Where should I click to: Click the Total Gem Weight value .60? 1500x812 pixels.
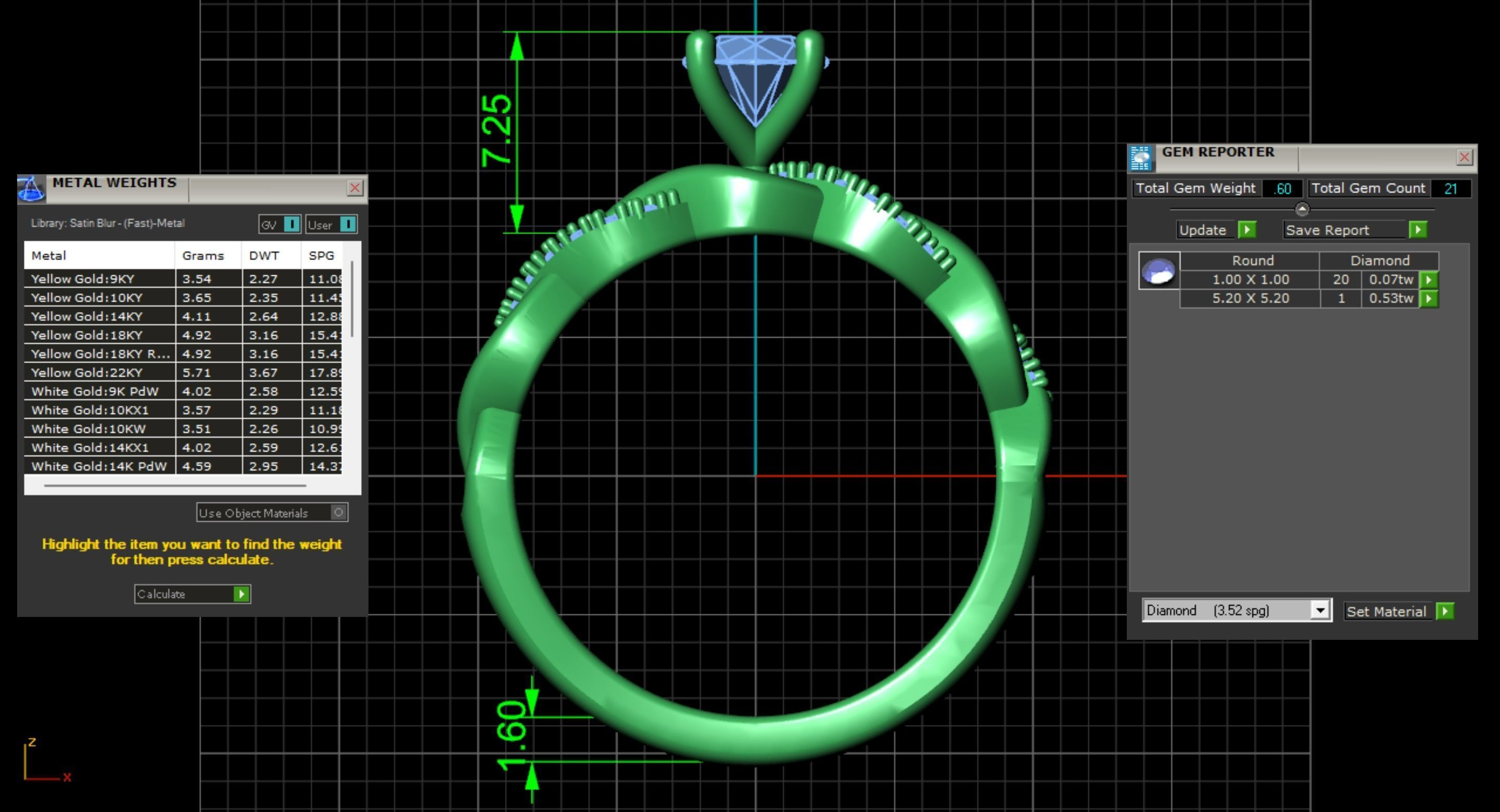click(1282, 189)
